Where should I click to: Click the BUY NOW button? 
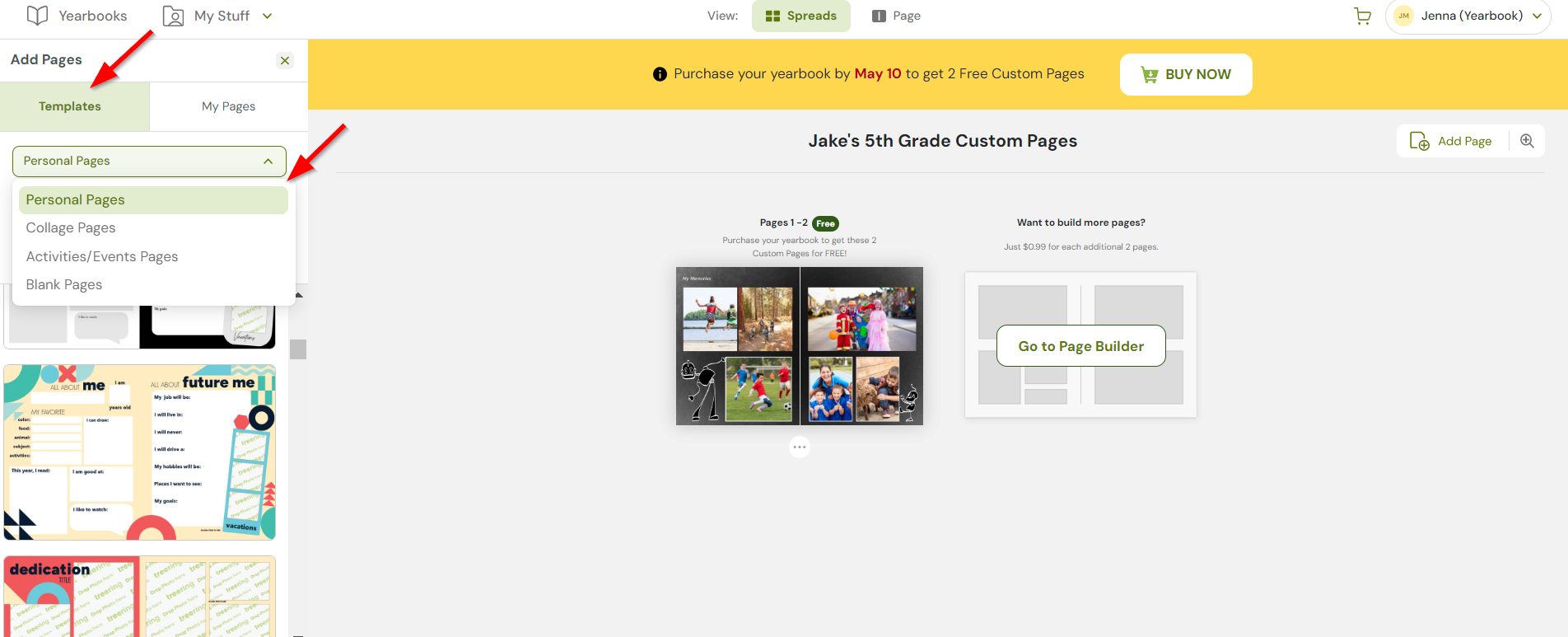coord(1186,74)
